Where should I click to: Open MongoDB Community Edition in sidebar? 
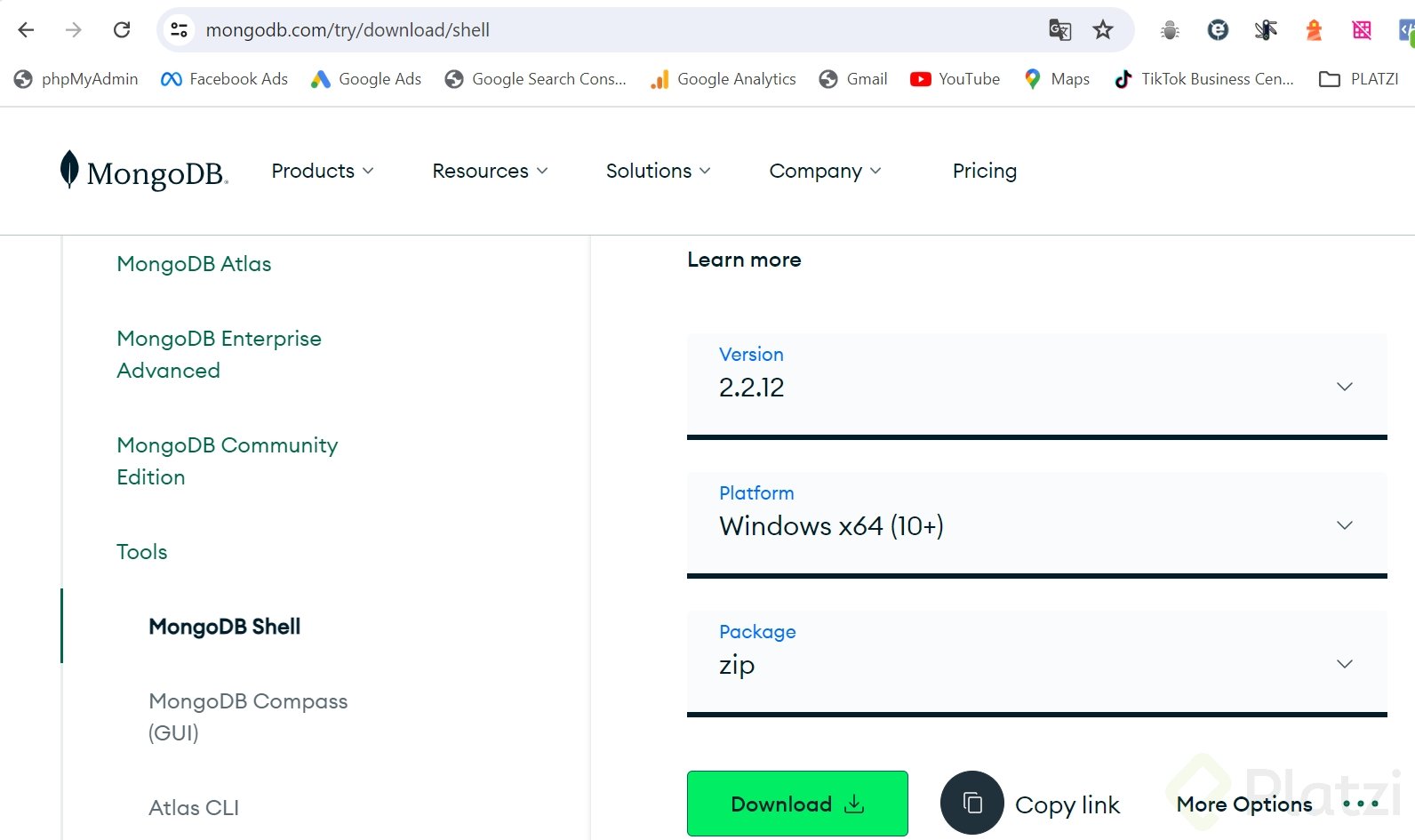coord(227,461)
